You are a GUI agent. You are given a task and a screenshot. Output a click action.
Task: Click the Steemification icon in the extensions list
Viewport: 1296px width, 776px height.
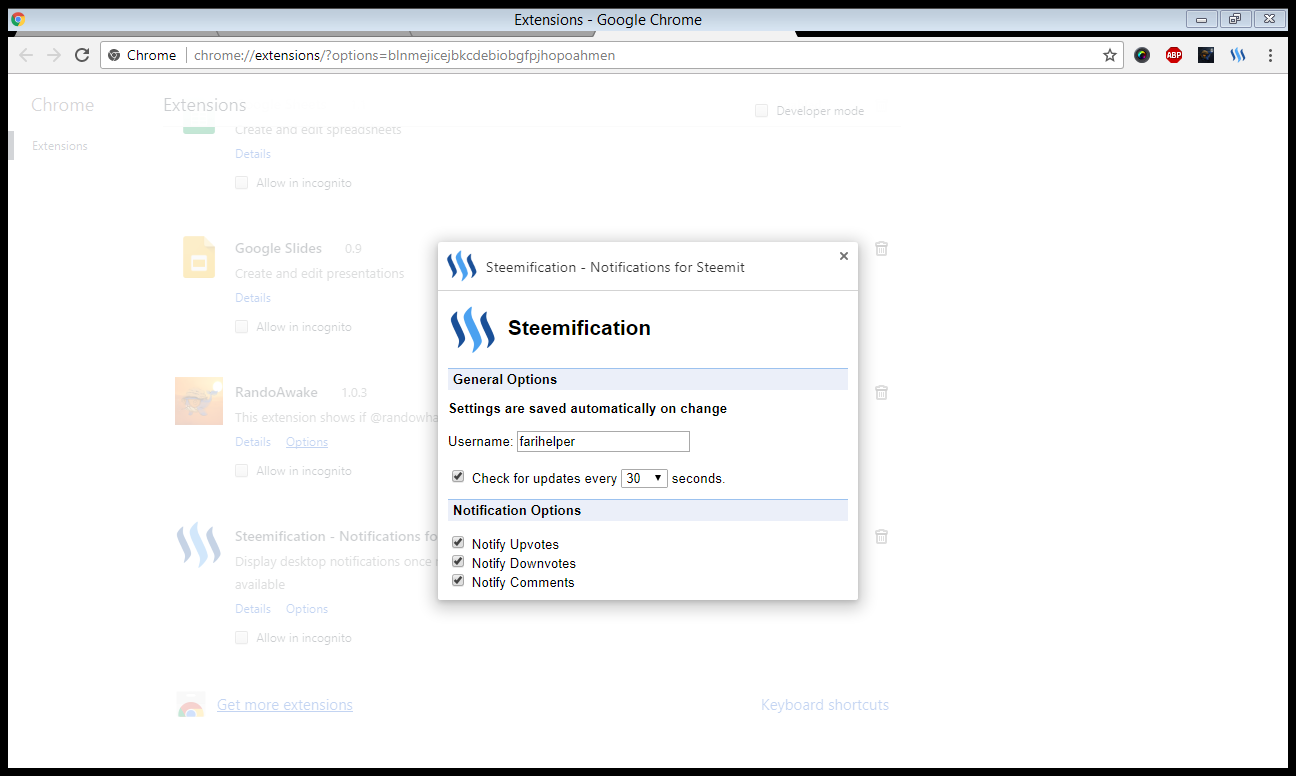coord(199,545)
